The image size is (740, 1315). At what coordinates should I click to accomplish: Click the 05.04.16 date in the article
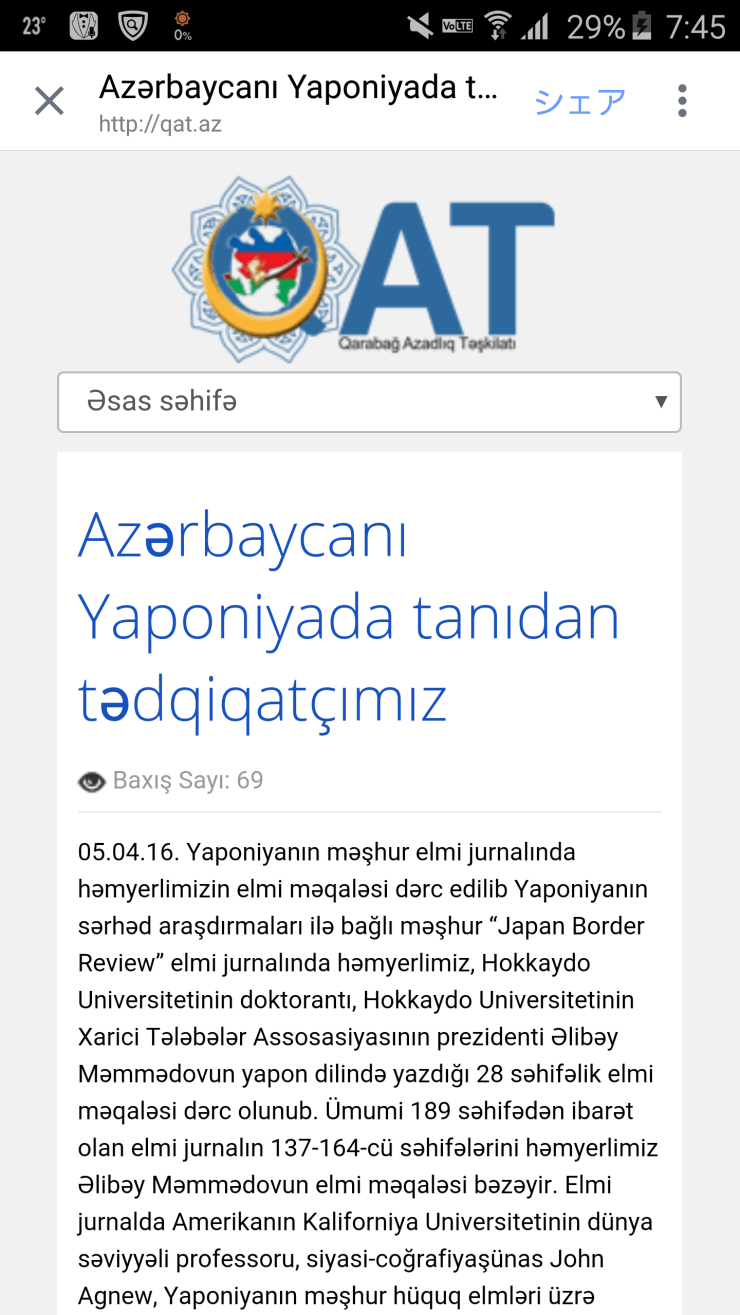tap(125, 852)
